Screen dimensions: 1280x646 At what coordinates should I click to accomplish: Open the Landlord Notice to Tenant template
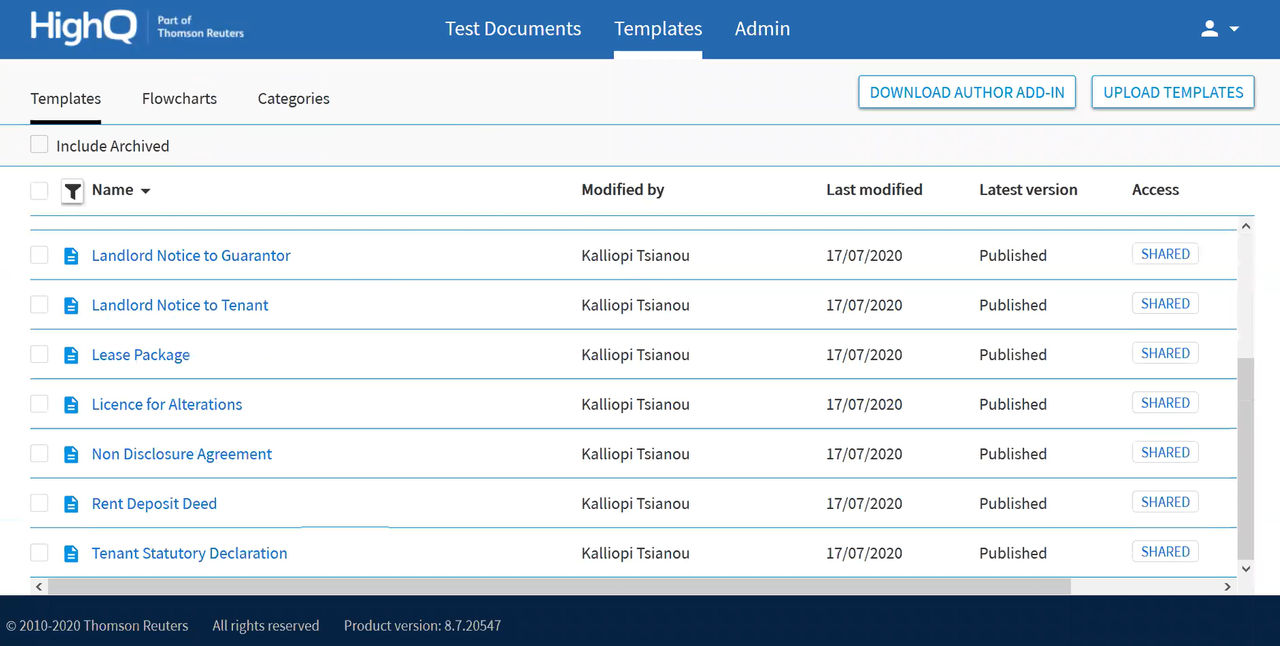pyautogui.click(x=180, y=305)
